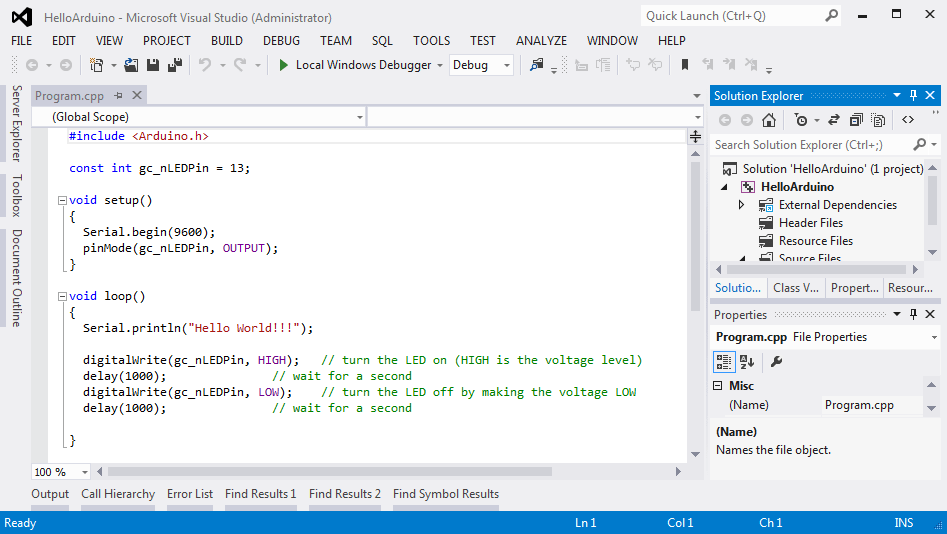Viewport: 947px width, 534px height.
Task: Open the Output tab
Action: click(x=50, y=494)
